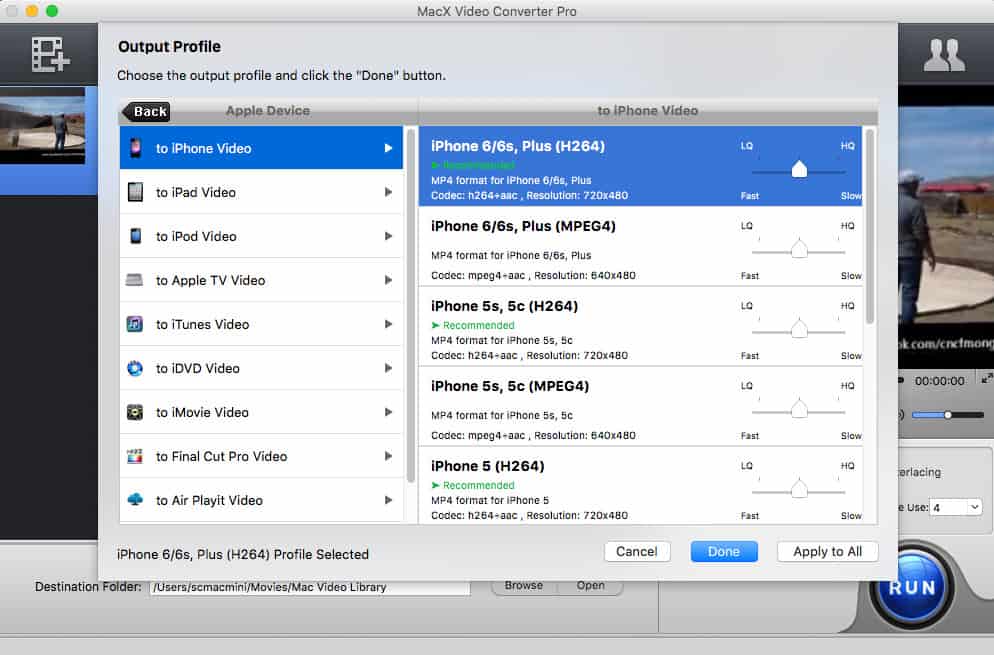Go Back to previous profile category
Viewport: 994px width, 655px height.
tap(146, 112)
